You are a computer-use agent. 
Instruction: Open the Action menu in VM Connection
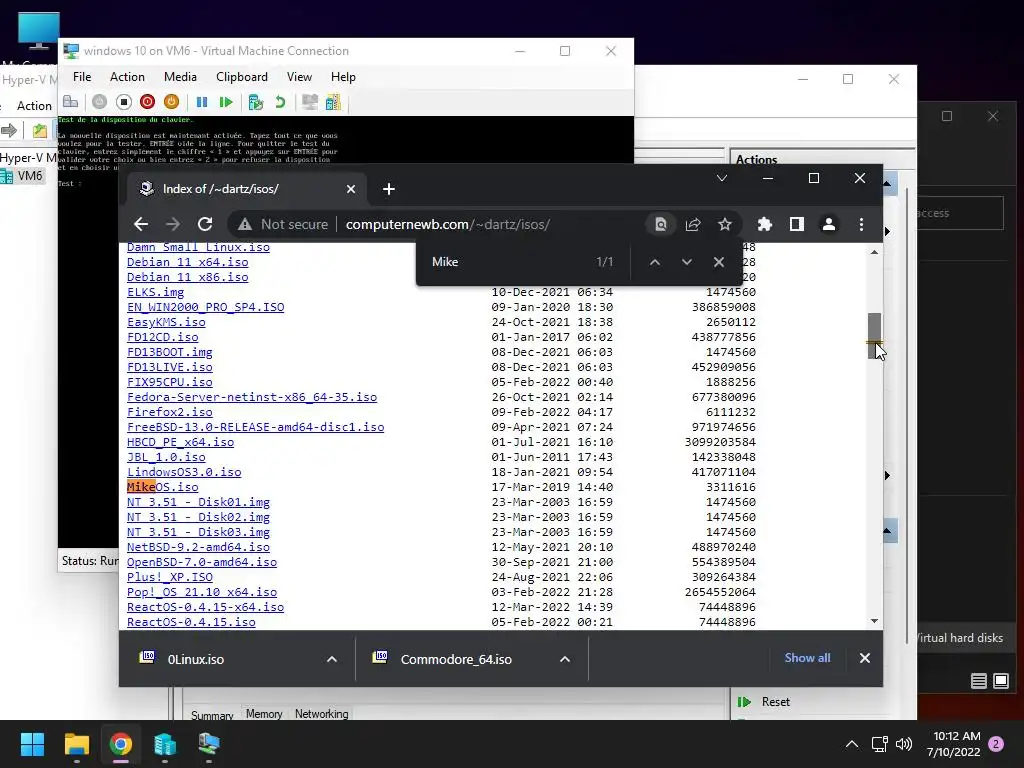click(127, 77)
